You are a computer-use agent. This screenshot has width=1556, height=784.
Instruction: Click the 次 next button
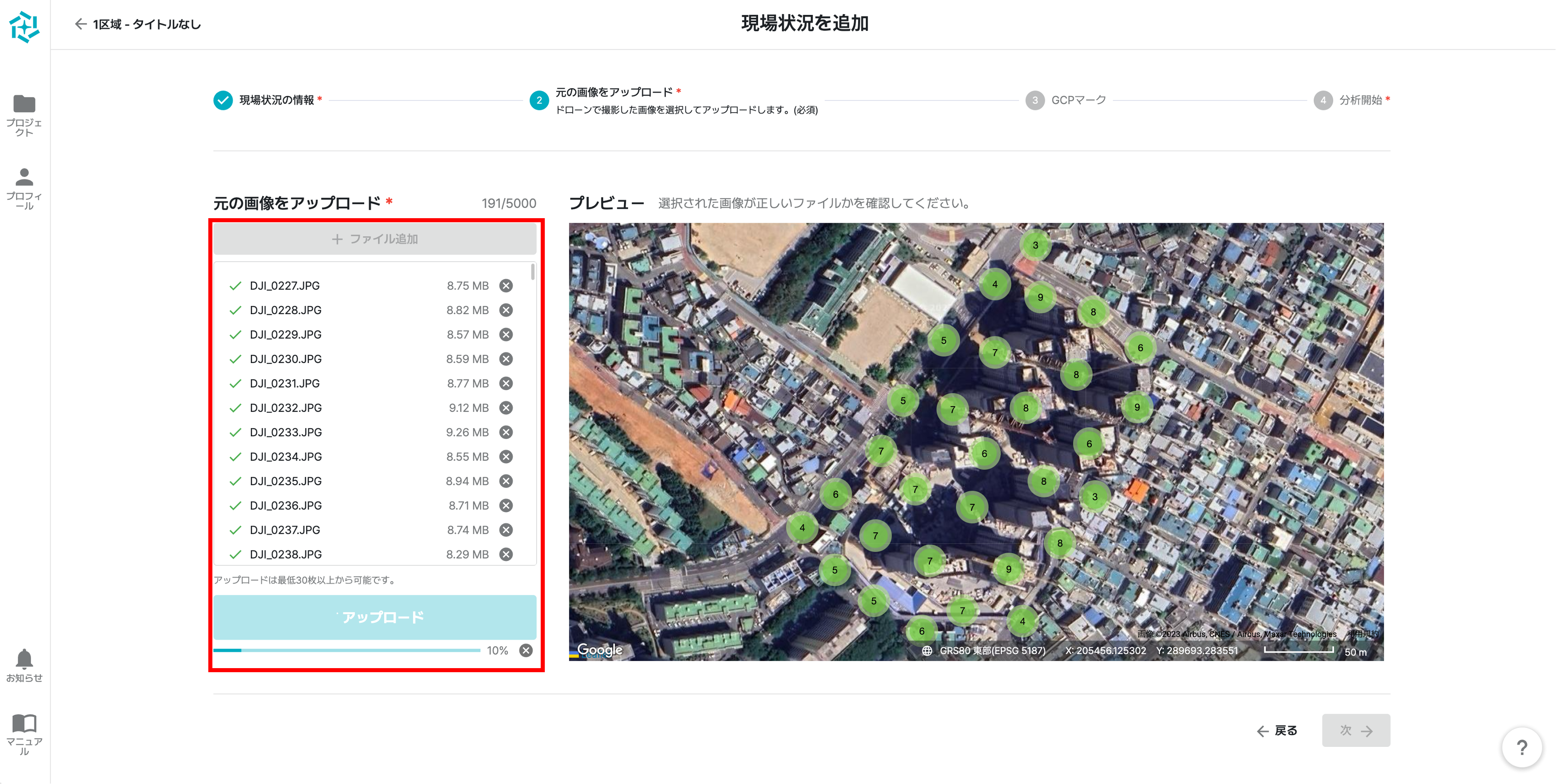pyautogui.click(x=1355, y=730)
